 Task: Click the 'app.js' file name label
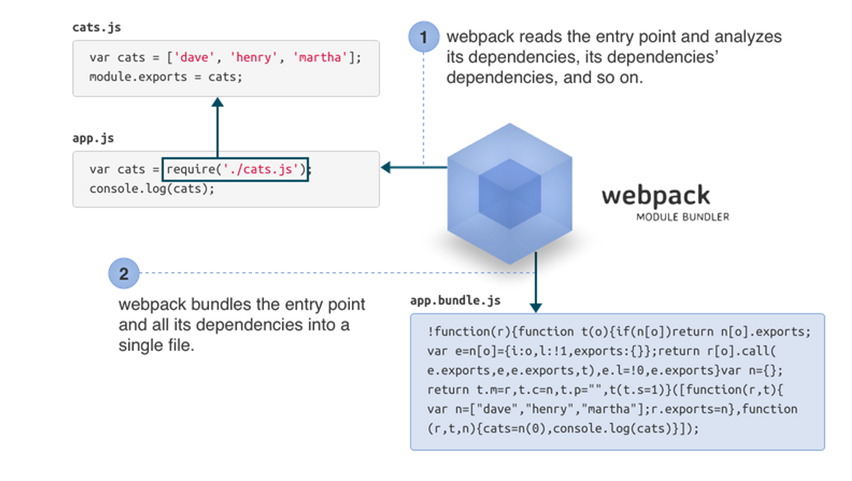pyautogui.click(x=93, y=138)
